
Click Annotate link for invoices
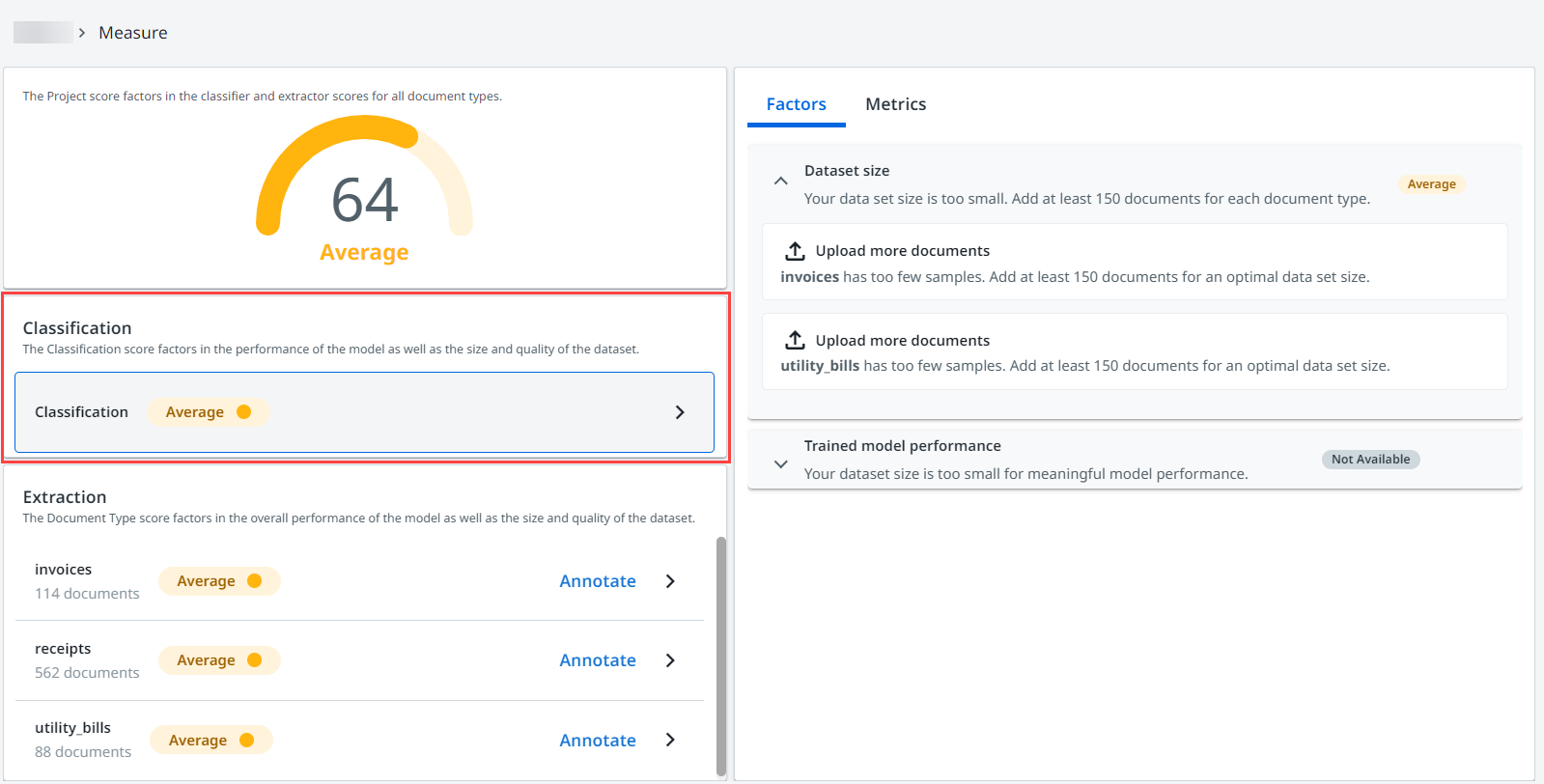point(598,581)
